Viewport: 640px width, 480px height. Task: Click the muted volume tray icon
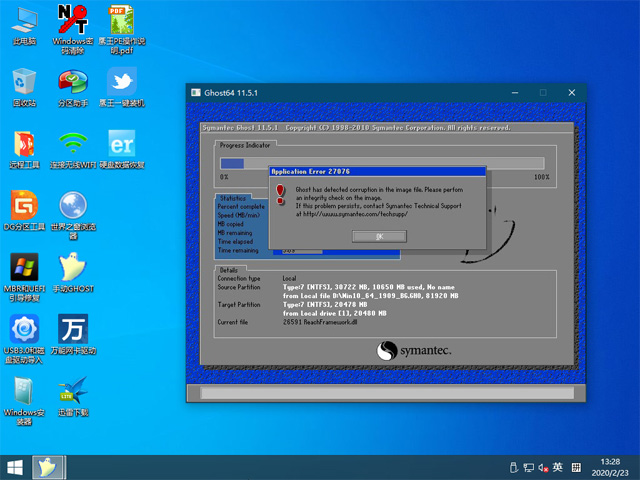(543, 468)
